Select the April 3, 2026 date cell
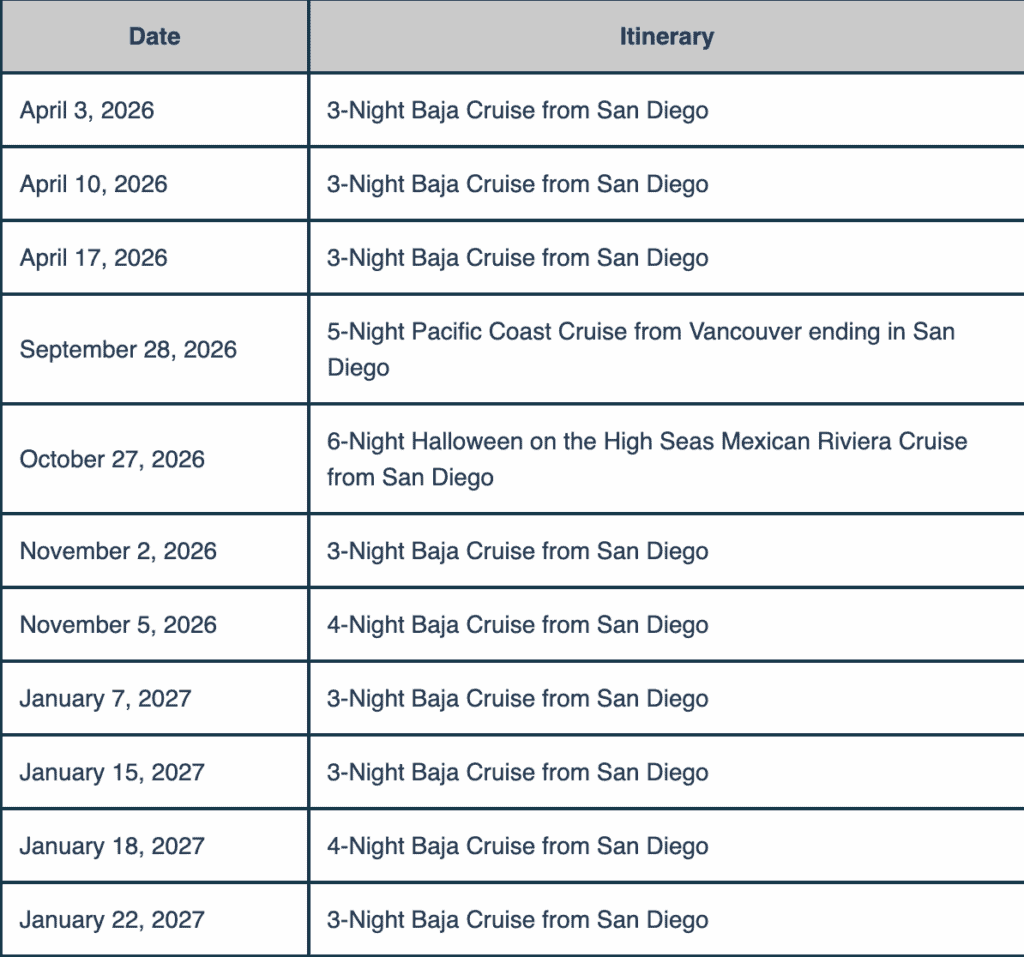 pos(87,110)
